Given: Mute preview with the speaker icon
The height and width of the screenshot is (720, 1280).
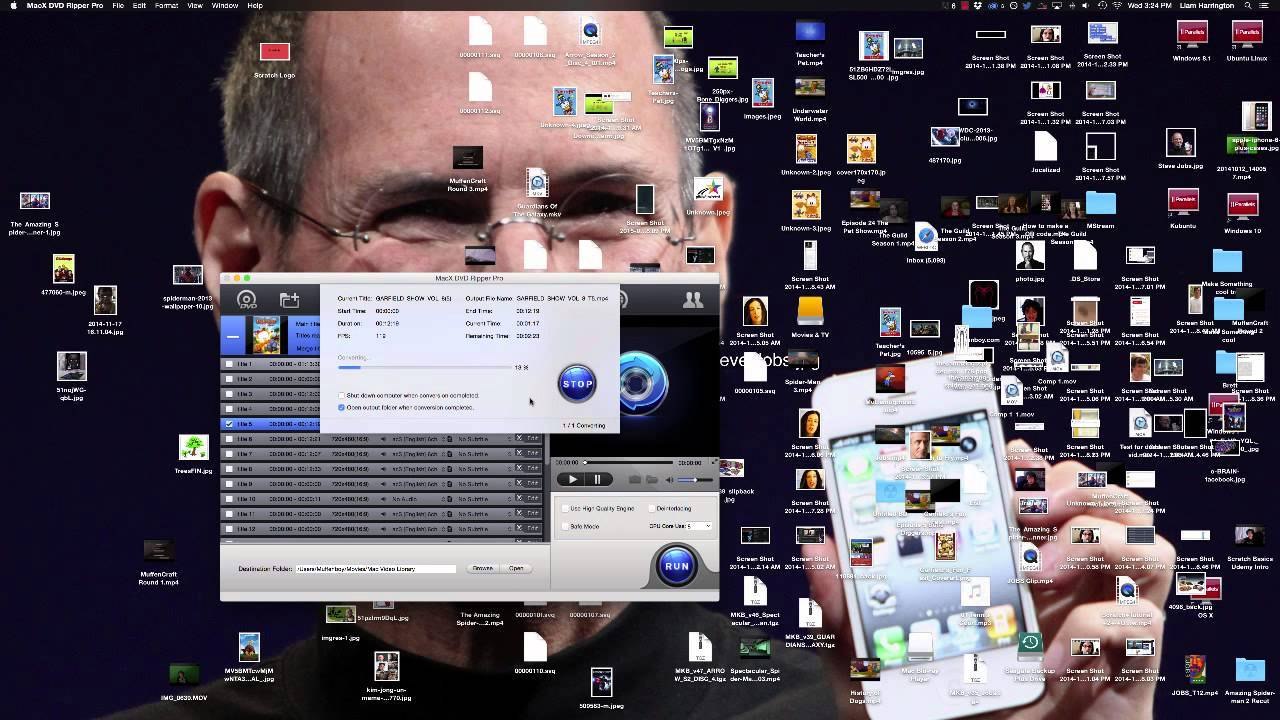Looking at the screenshot, I should [x=670, y=480].
